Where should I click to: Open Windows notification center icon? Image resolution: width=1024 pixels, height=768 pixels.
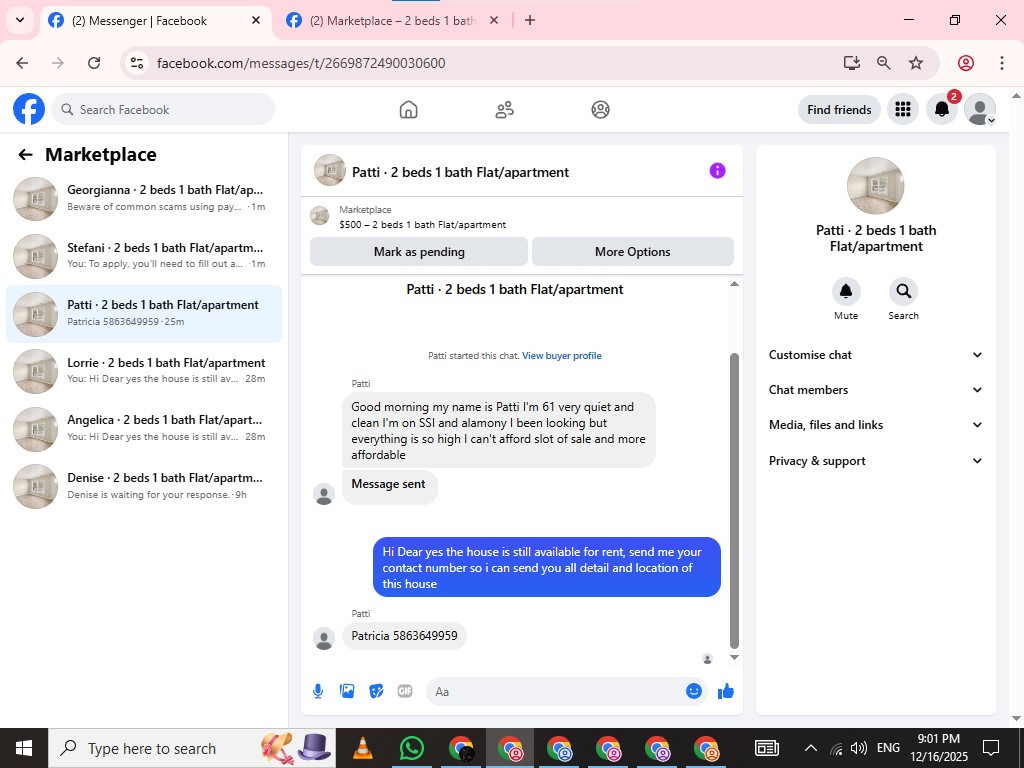tap(991, 748)
